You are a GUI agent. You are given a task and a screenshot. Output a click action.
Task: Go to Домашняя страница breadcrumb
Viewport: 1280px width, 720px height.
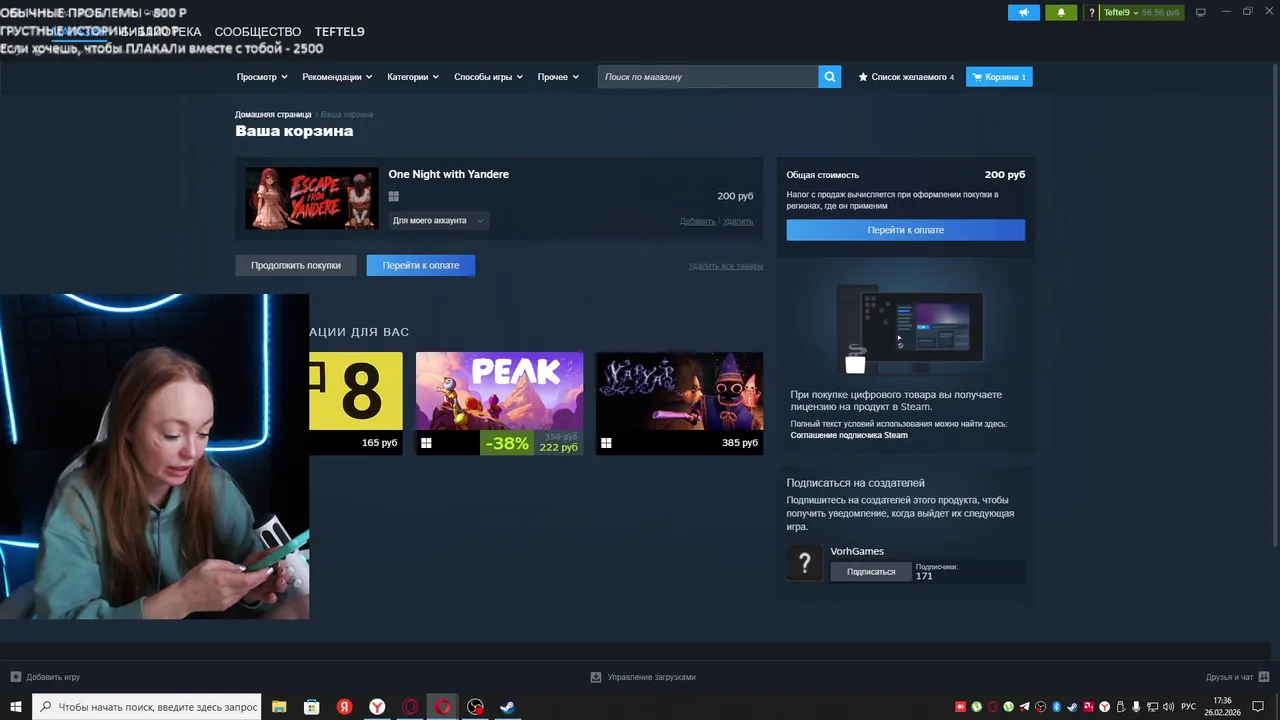[x=273, y=114]
